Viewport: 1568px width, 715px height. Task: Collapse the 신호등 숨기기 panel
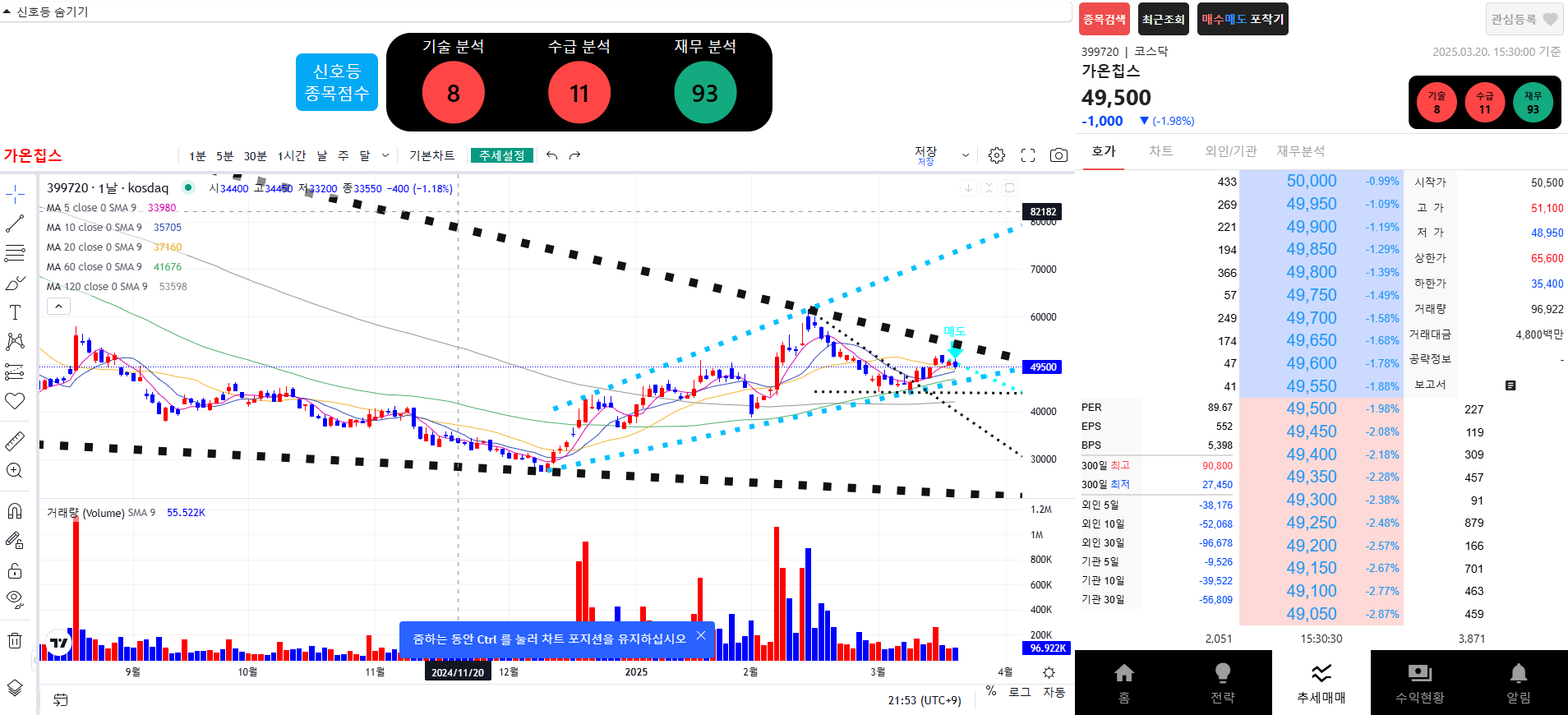point(45,12)
